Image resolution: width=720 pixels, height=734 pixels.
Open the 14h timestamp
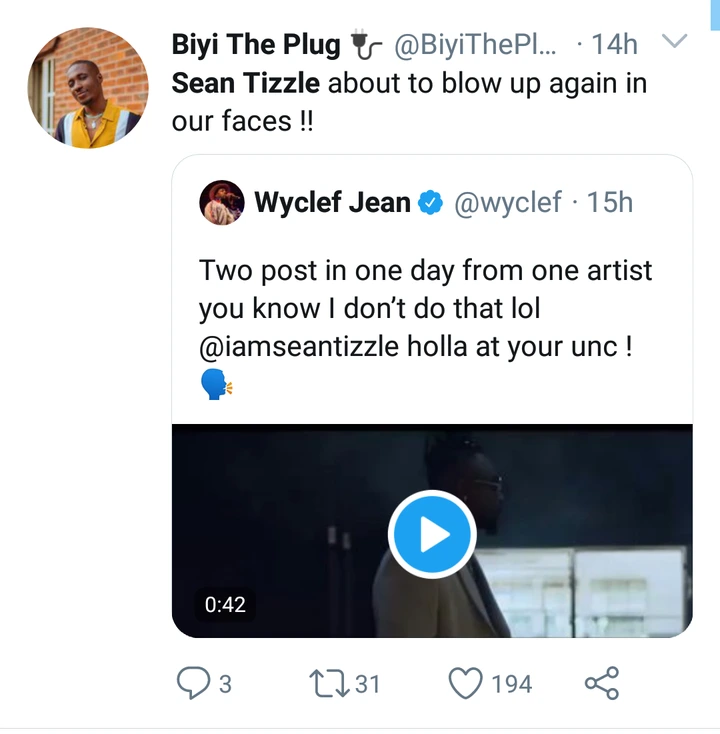[x=615, y=44]
